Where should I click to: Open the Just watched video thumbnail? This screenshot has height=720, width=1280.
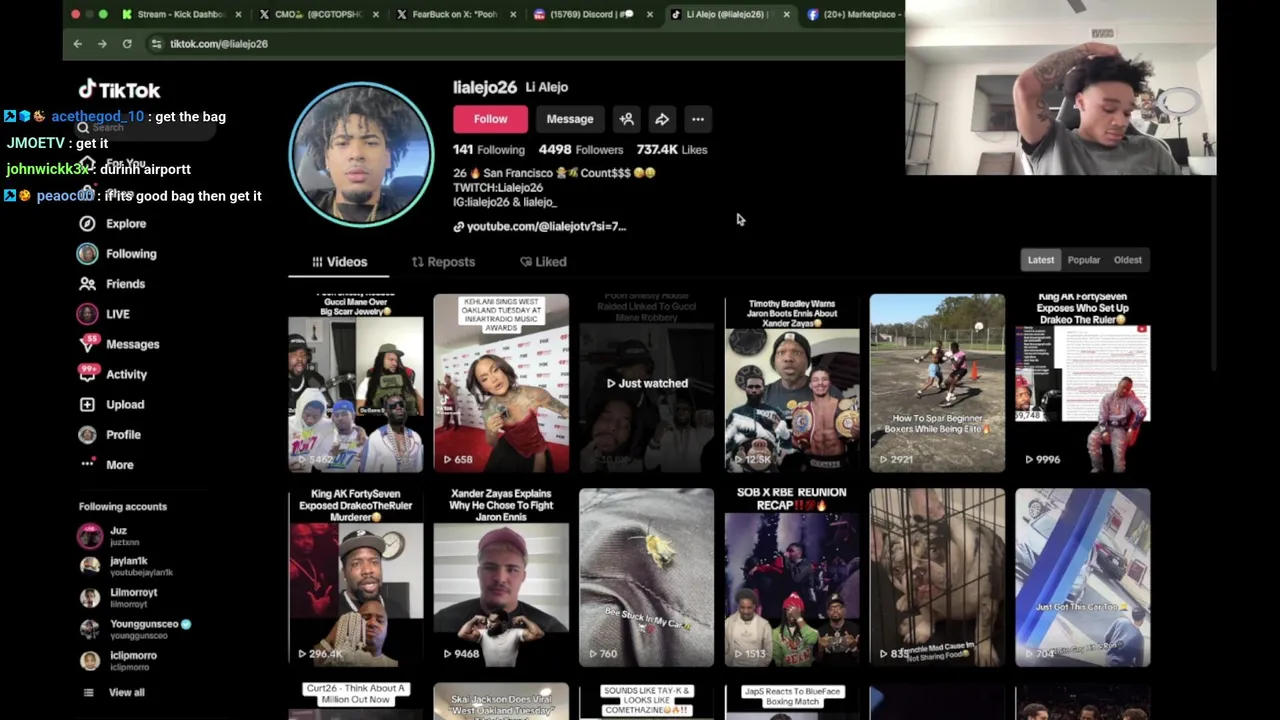pyautogui.click(x=647, y=383)
